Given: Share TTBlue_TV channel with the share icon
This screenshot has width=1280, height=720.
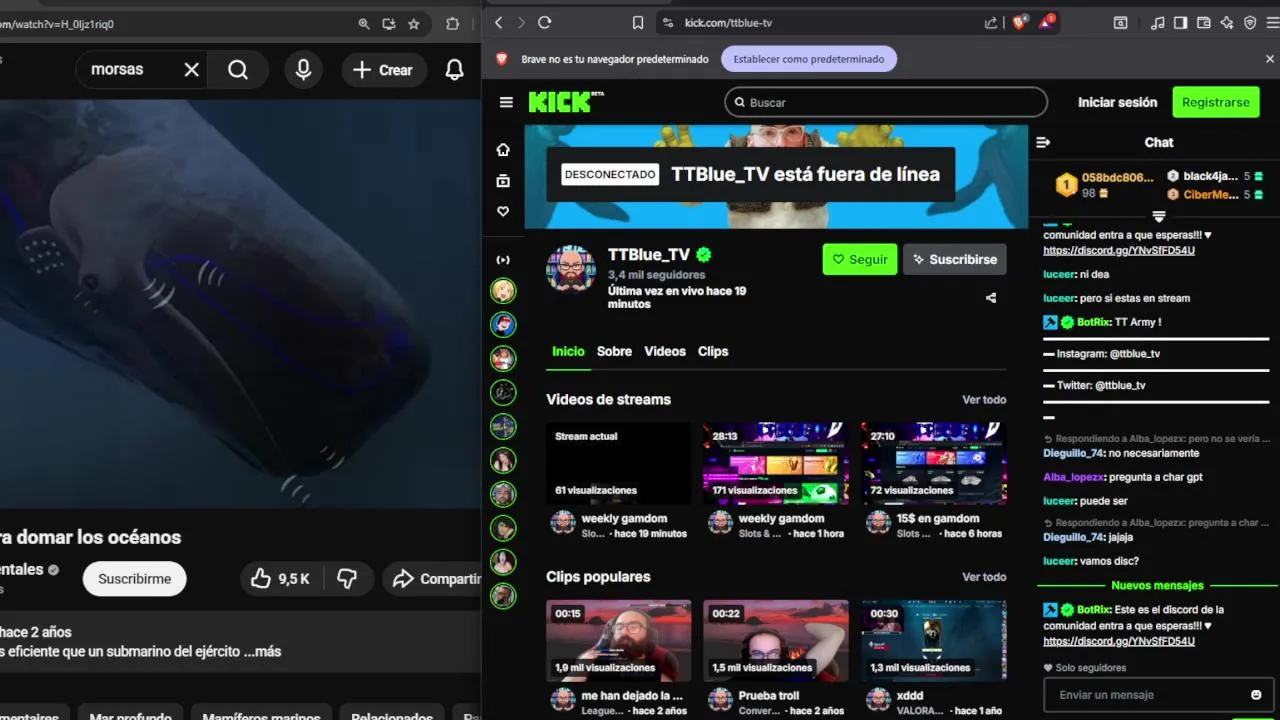Looking at the screenshot, I should 991,298.
